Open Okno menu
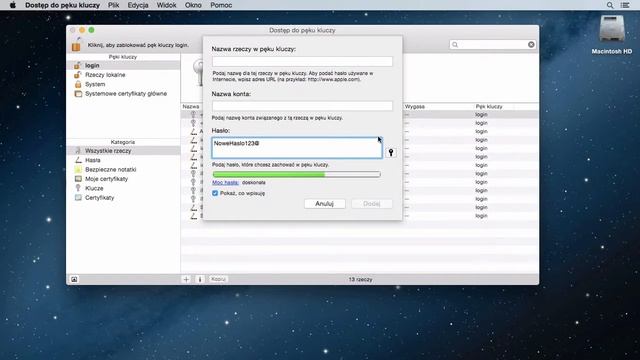This screenshot has height=360, width=640. tap(193, 5)
